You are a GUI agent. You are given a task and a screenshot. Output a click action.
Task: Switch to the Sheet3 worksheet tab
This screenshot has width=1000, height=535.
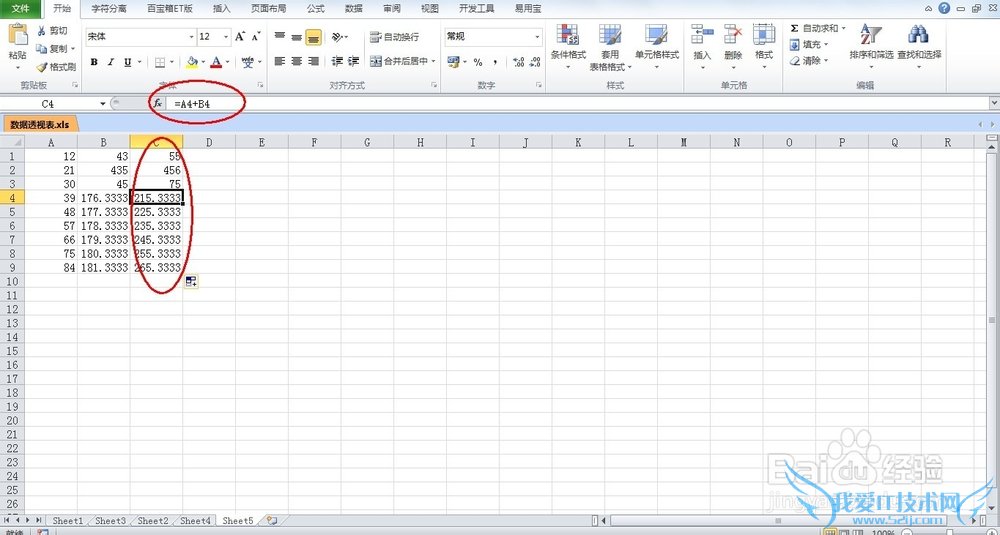point(110,521)
